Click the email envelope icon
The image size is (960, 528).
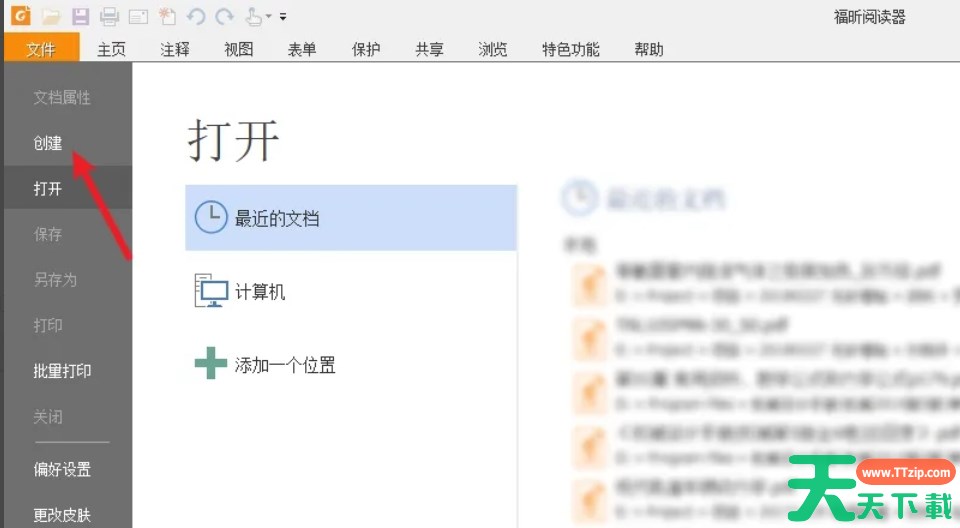click(138, 17)
